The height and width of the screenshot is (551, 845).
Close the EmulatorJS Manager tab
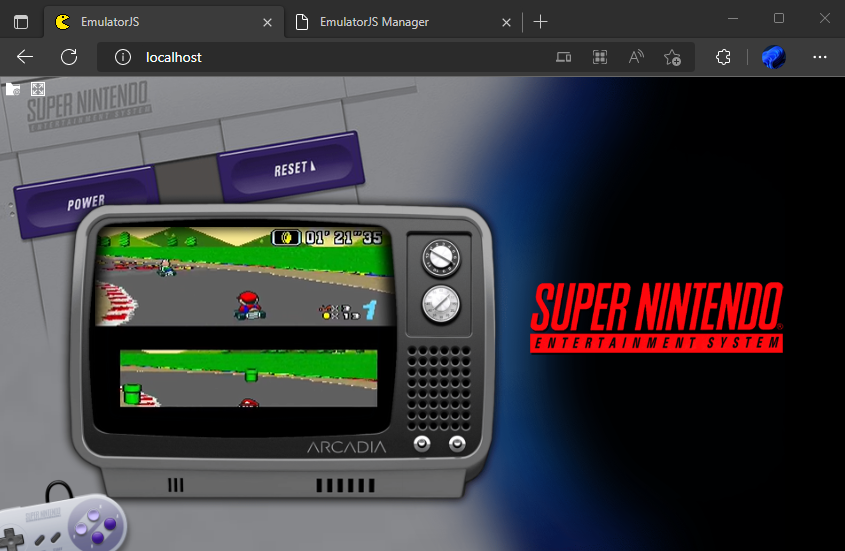coord(506,22)
